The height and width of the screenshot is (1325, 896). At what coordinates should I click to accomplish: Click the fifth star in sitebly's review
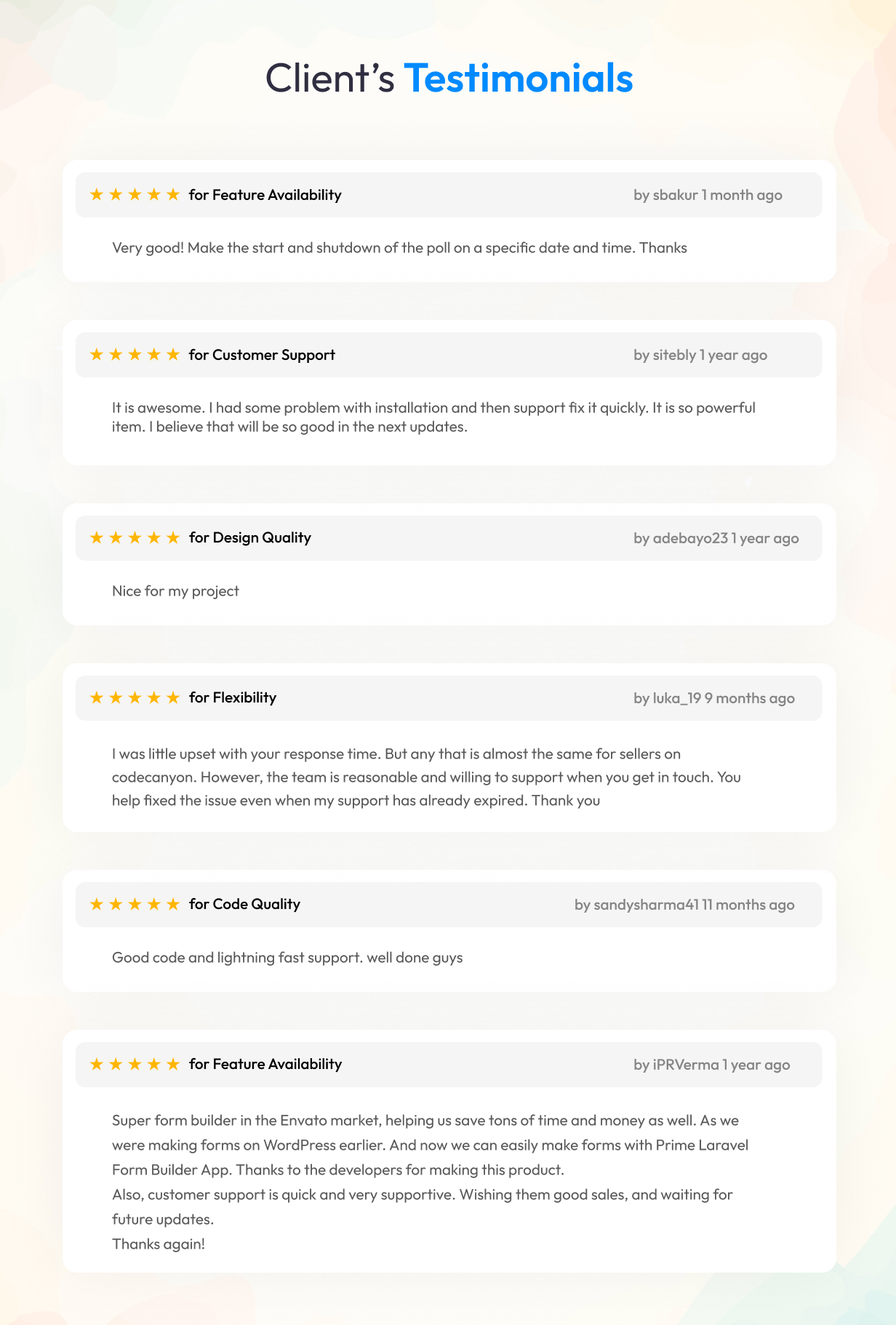pyautogui.click(x=172, y=354)
